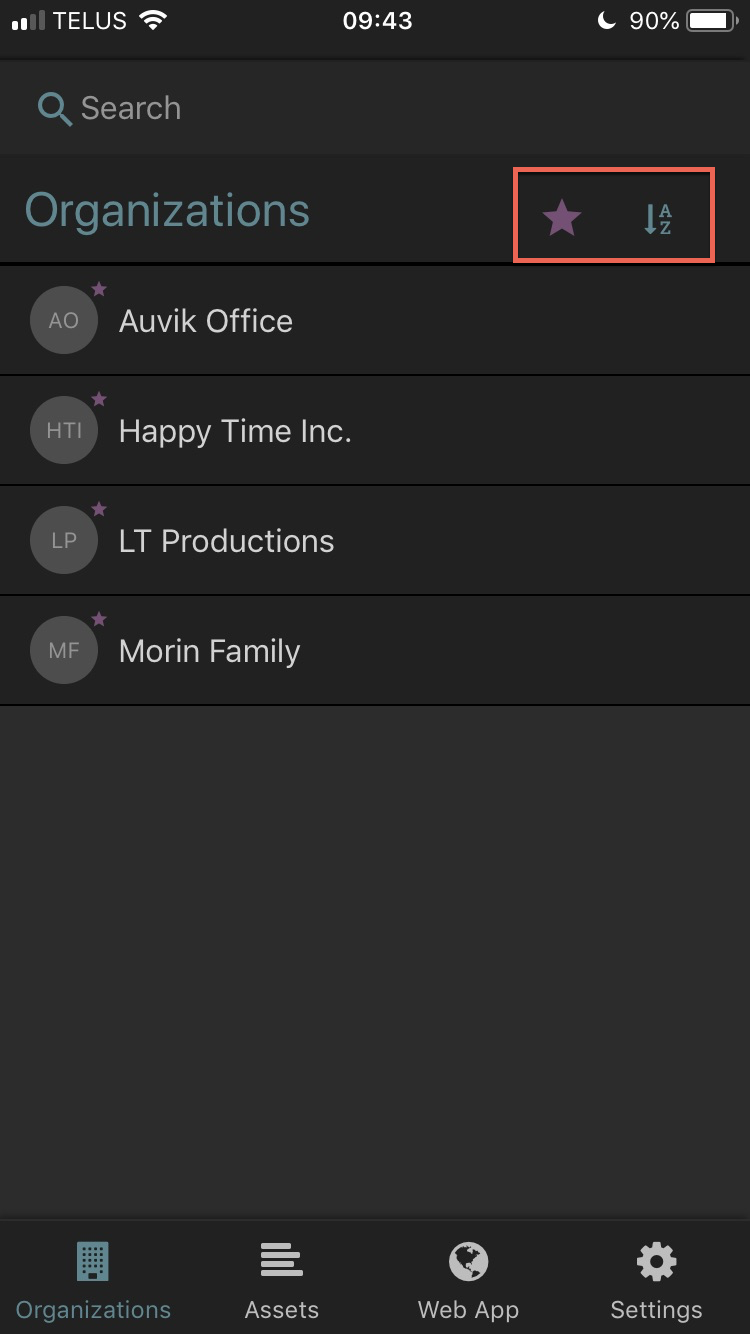This screenshot has height=1334, width=750.
Task: Switch to the Assets tab
Action: (281, 1280)
